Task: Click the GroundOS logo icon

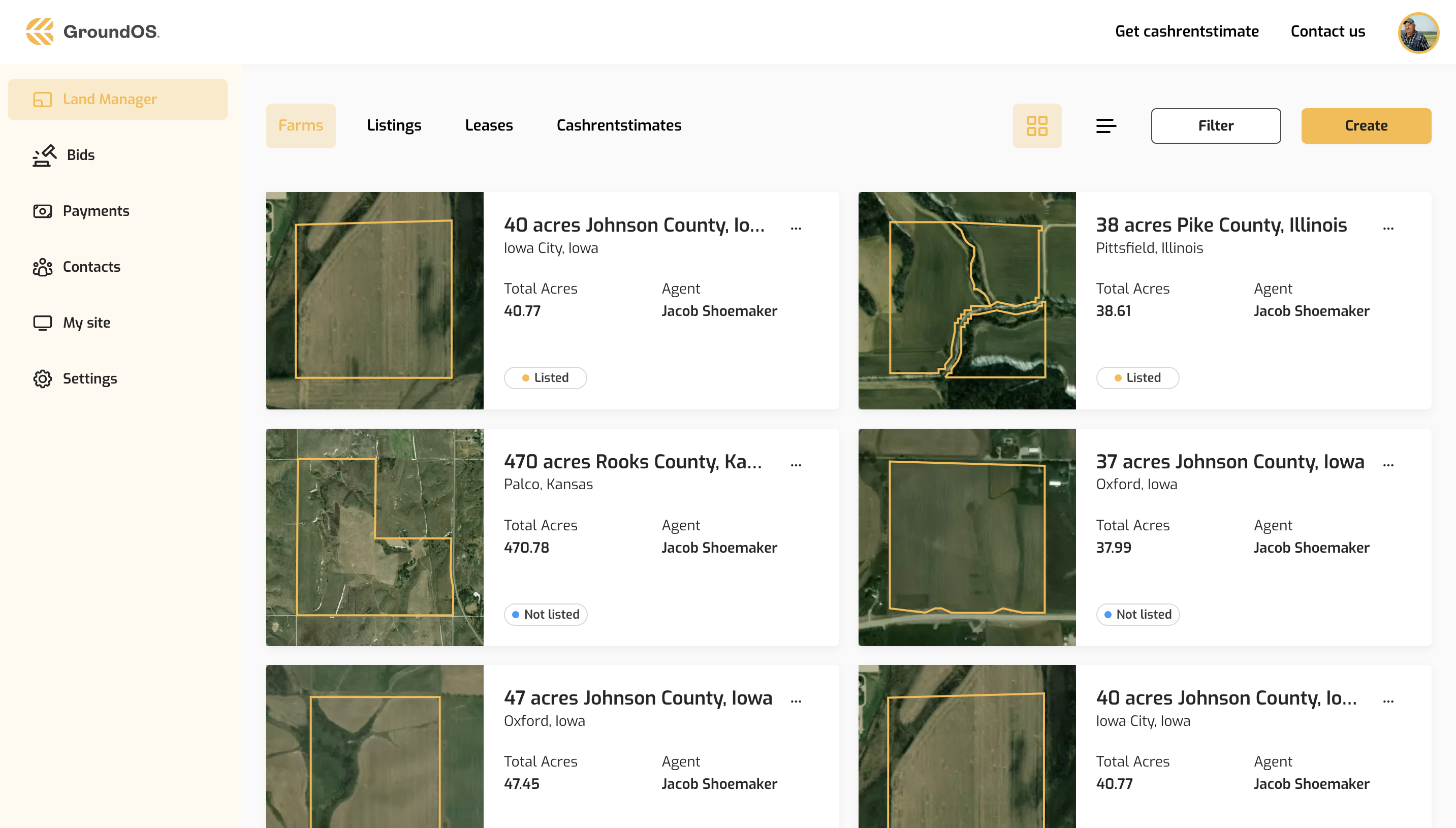Action: (x=40, y=31)
